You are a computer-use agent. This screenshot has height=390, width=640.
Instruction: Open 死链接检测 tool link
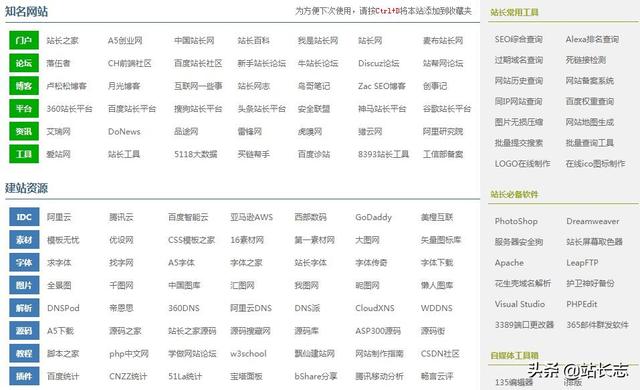[585, 60]
